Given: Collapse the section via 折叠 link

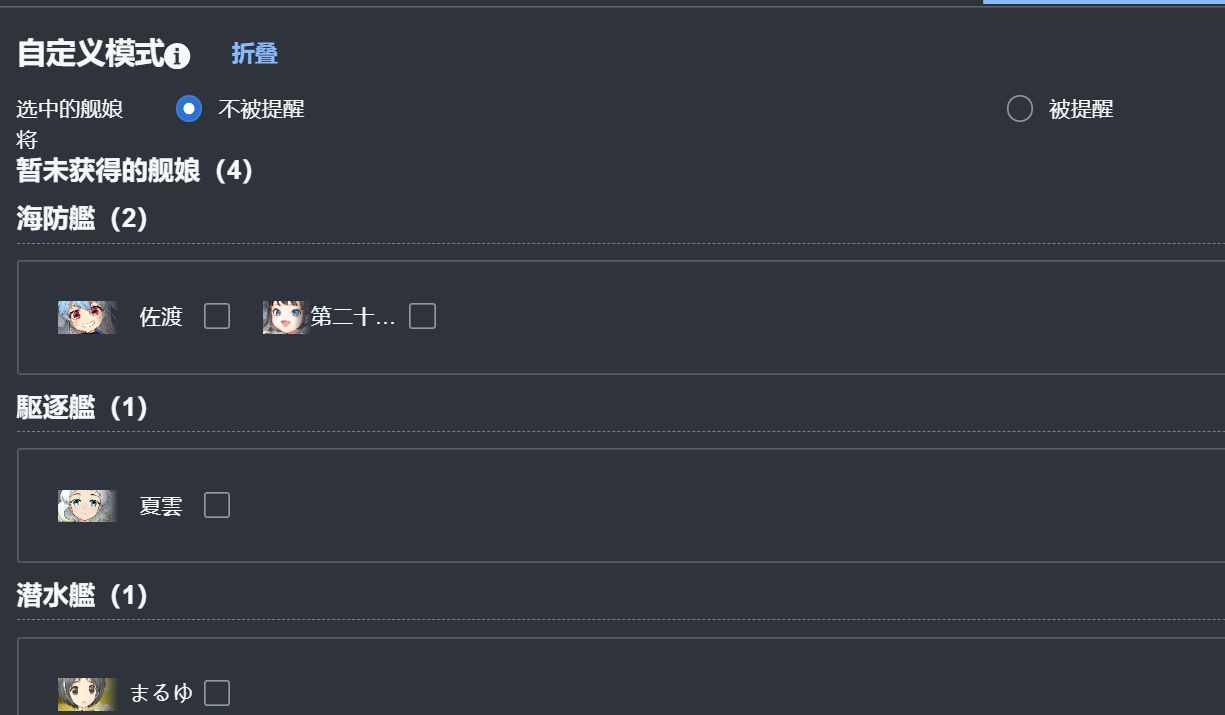Looking at the screenshot, I should point(255,54).
